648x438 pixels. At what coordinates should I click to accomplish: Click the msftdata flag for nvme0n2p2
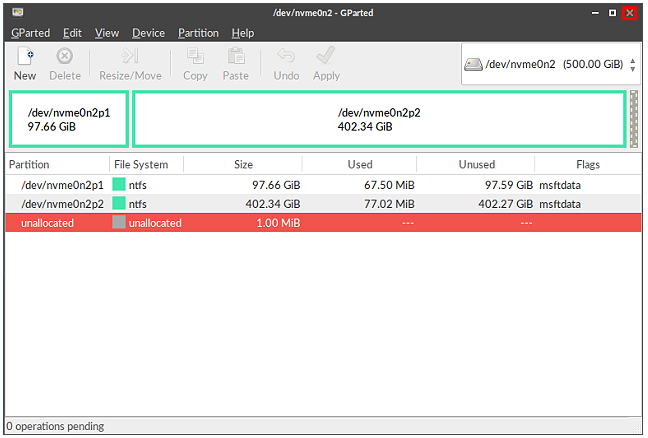(560, 204)
